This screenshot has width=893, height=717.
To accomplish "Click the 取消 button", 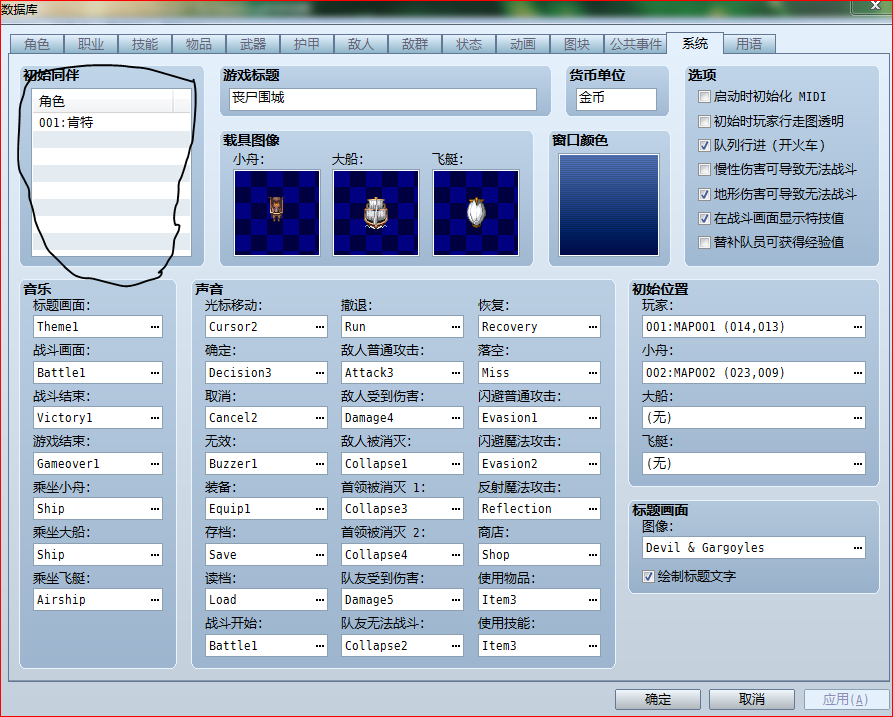I will [752, 699].
